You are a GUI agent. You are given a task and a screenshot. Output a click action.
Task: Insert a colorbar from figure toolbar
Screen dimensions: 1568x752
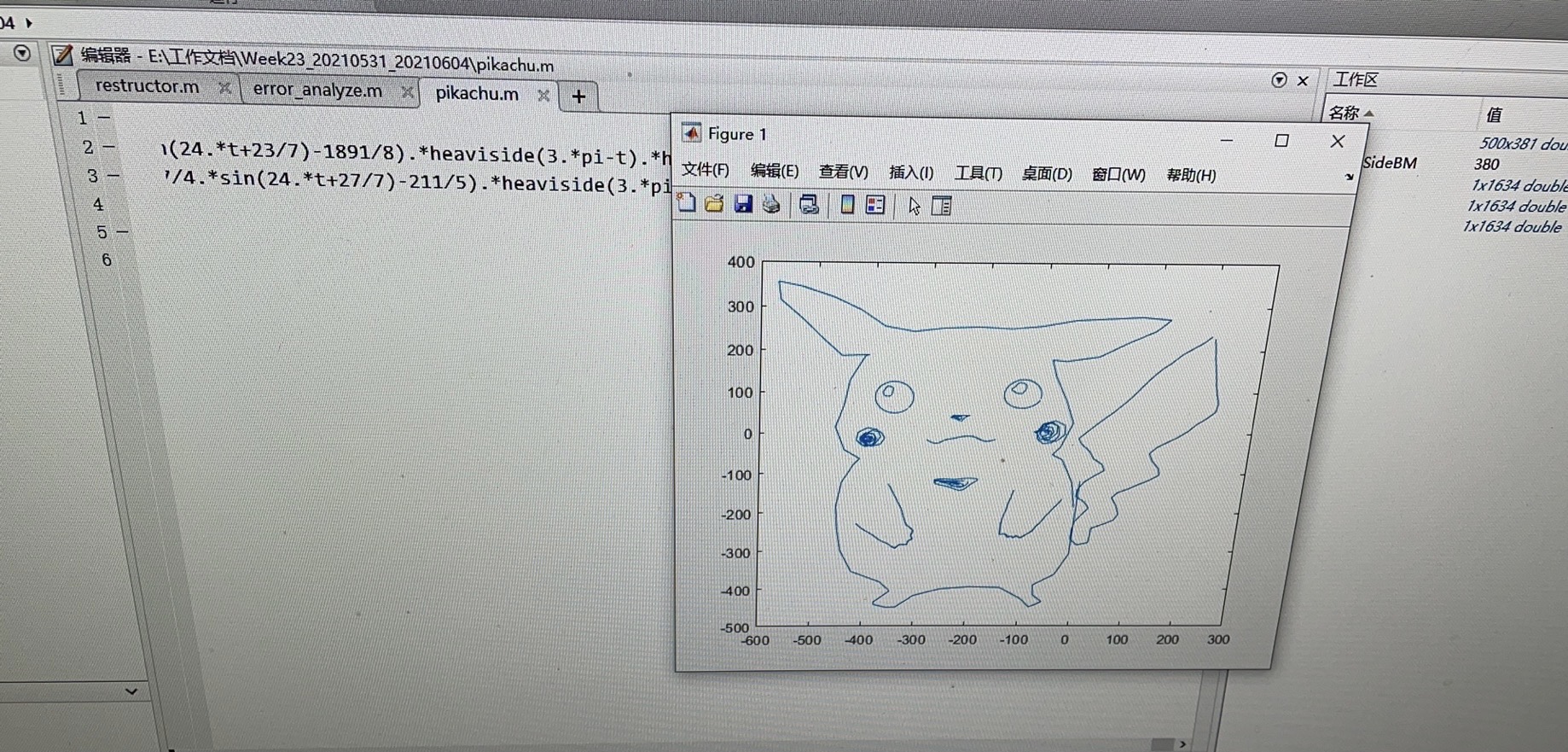847,205
